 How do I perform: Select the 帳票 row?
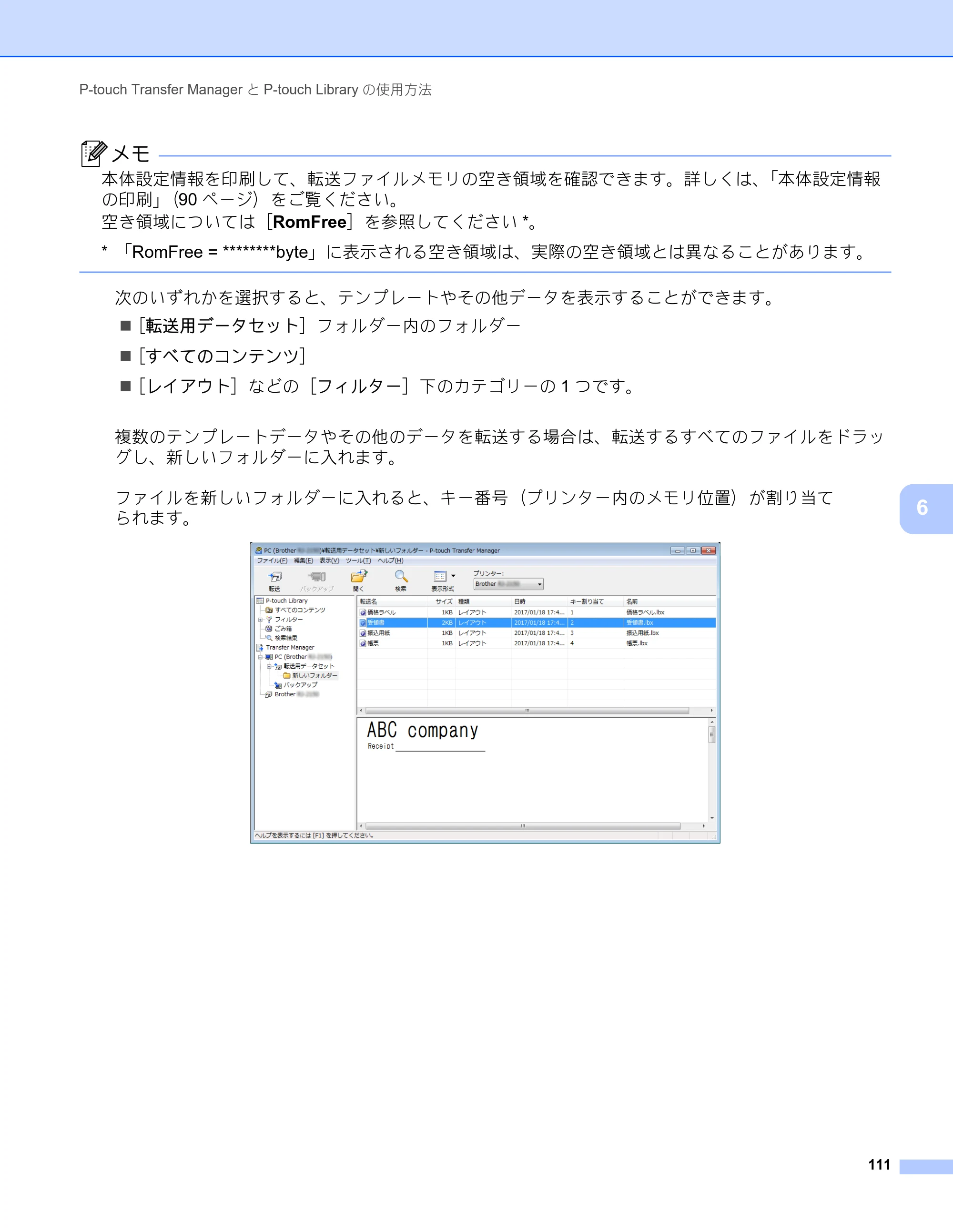coord(536,643)
